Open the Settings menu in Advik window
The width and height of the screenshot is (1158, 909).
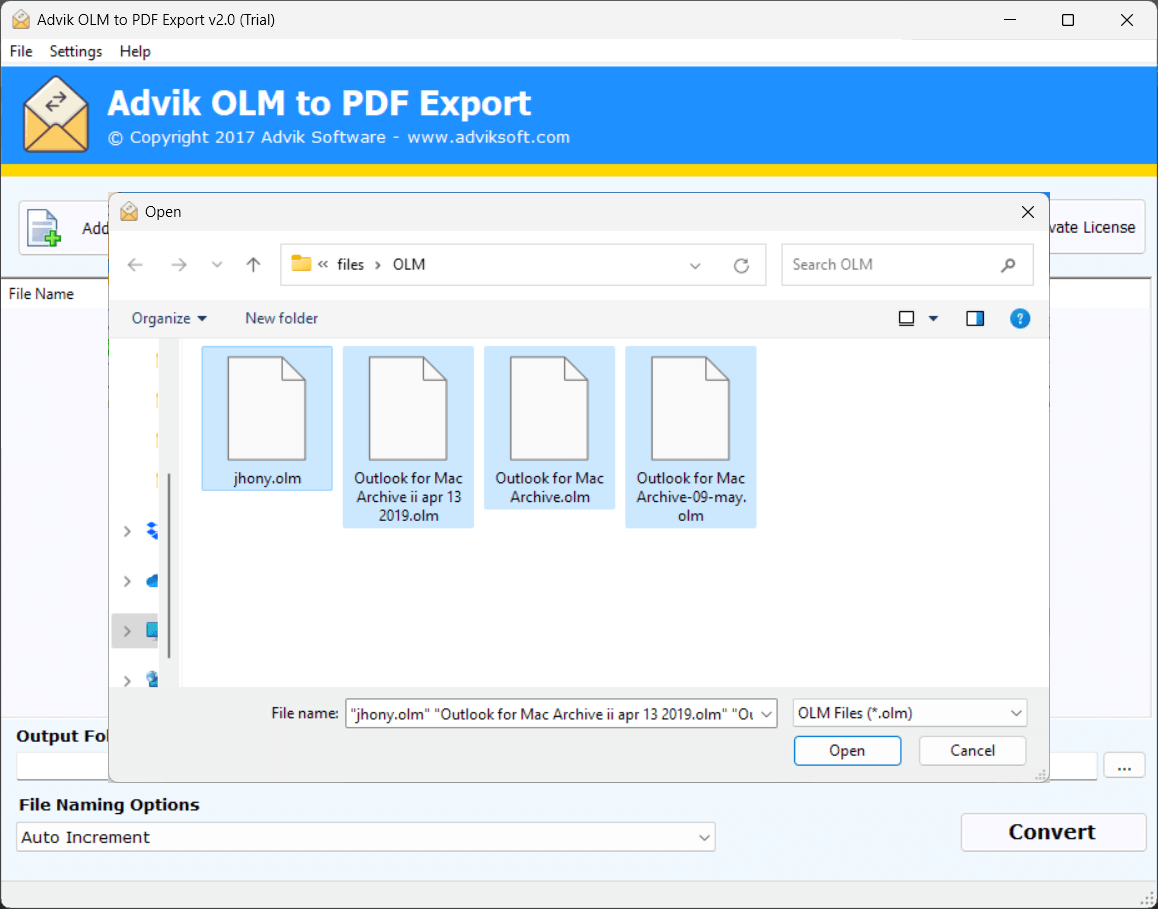click(x=75, y=51)
